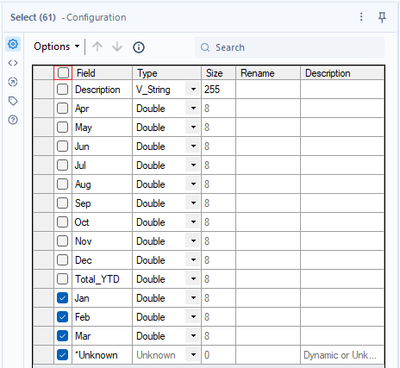The image size is (400, 368).
Task: Pin the Configuration window
Action: [x=382, y=17]
